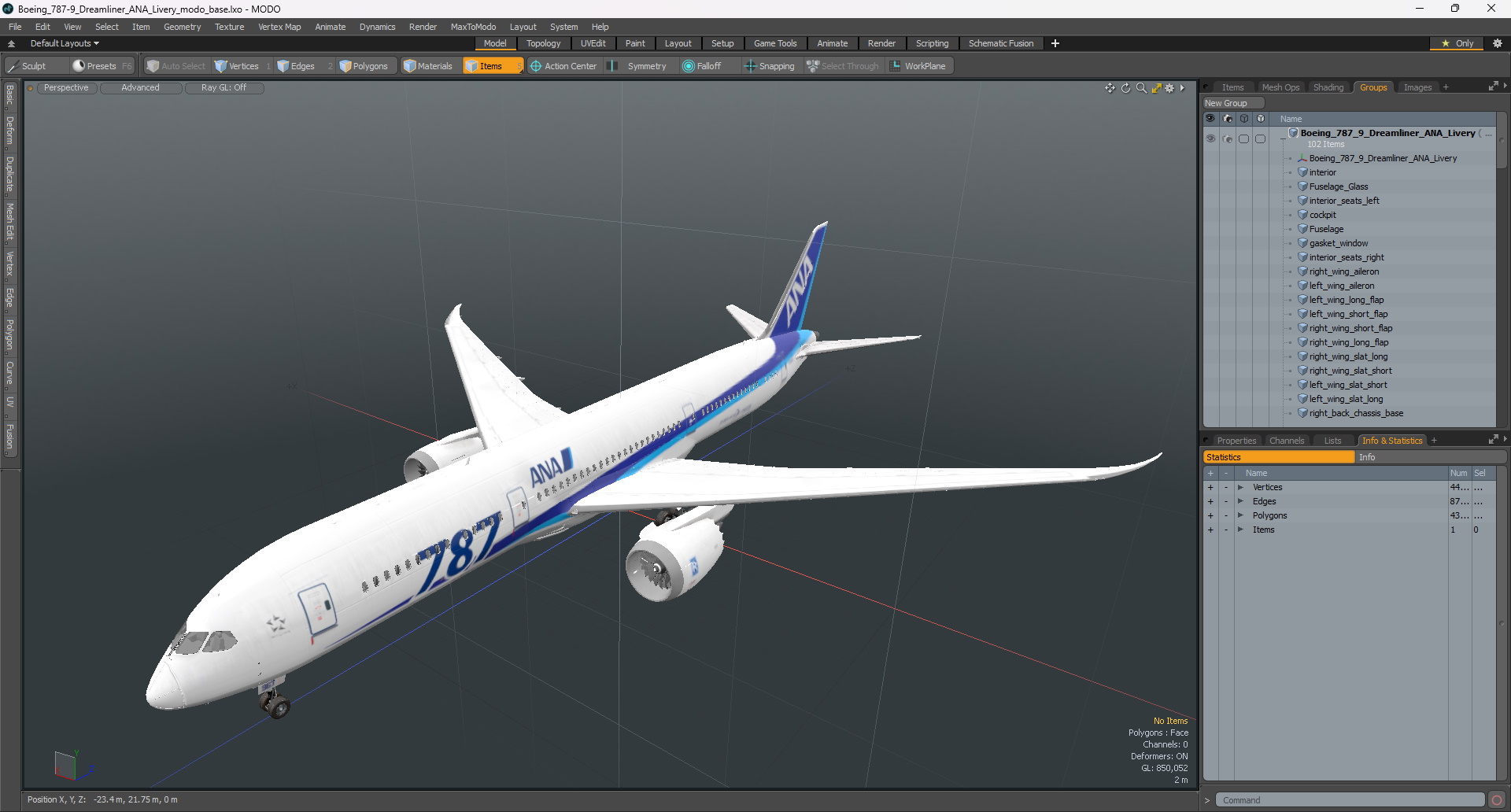Expand the Groups panel to full size
This screenshot has height=812, width=1511.
tap(1493, 87)
